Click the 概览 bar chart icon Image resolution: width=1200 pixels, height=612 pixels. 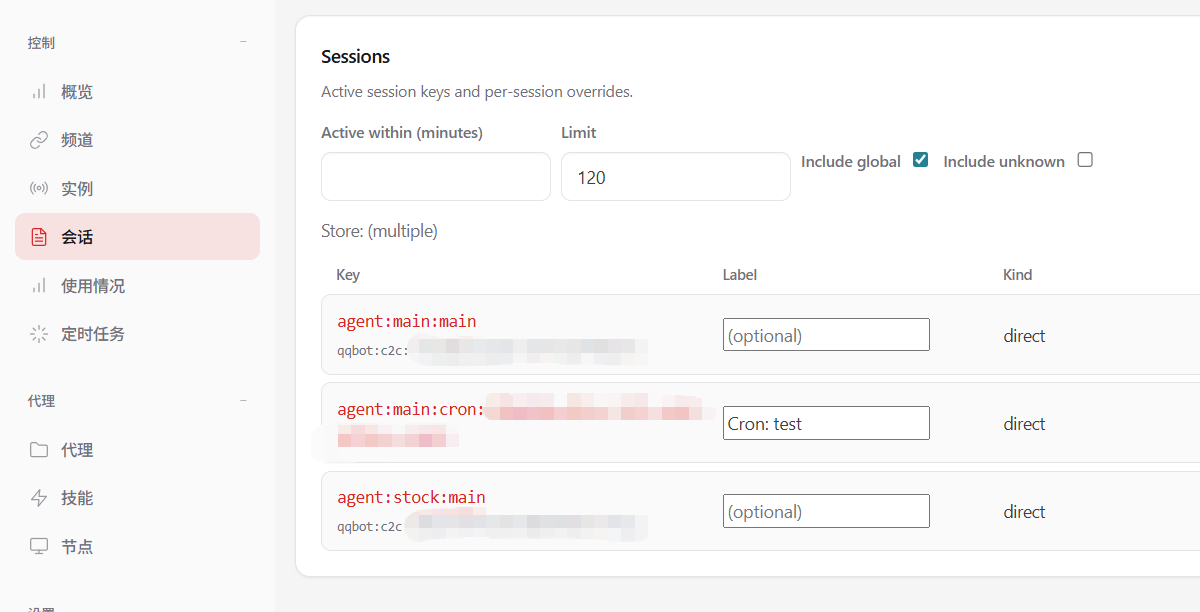(x=39, y=92)
